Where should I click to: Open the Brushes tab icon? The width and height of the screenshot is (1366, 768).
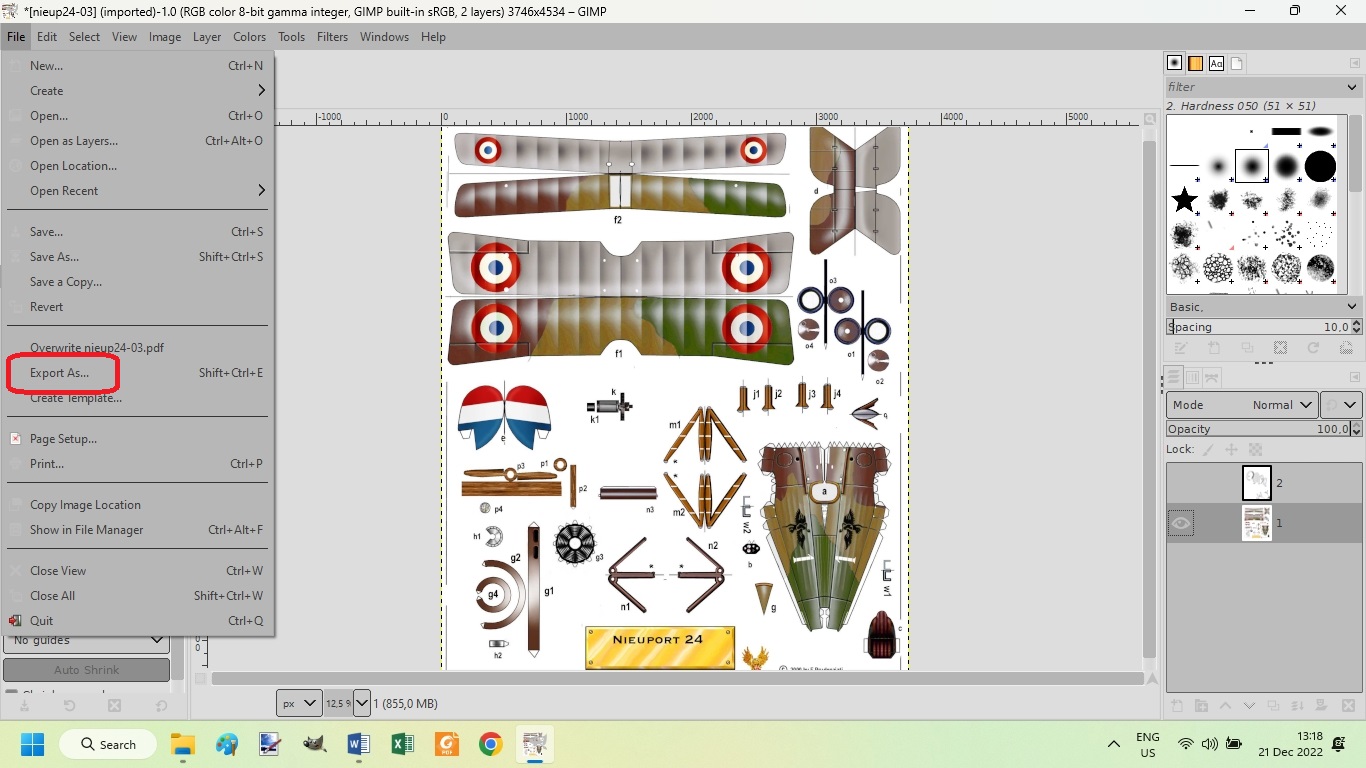1175,63
